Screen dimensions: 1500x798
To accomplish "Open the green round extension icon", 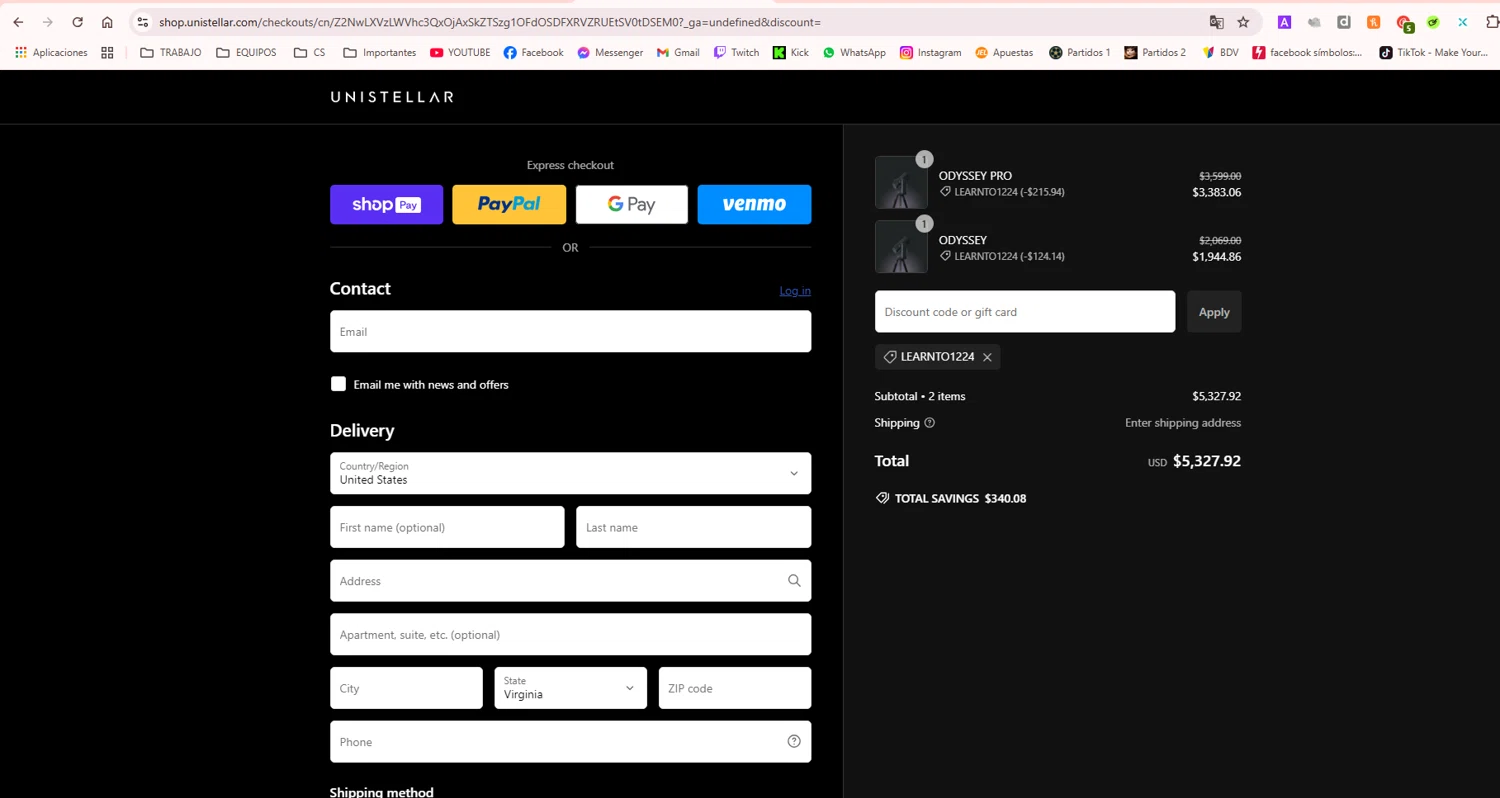I will click(x=1433, y=22).
